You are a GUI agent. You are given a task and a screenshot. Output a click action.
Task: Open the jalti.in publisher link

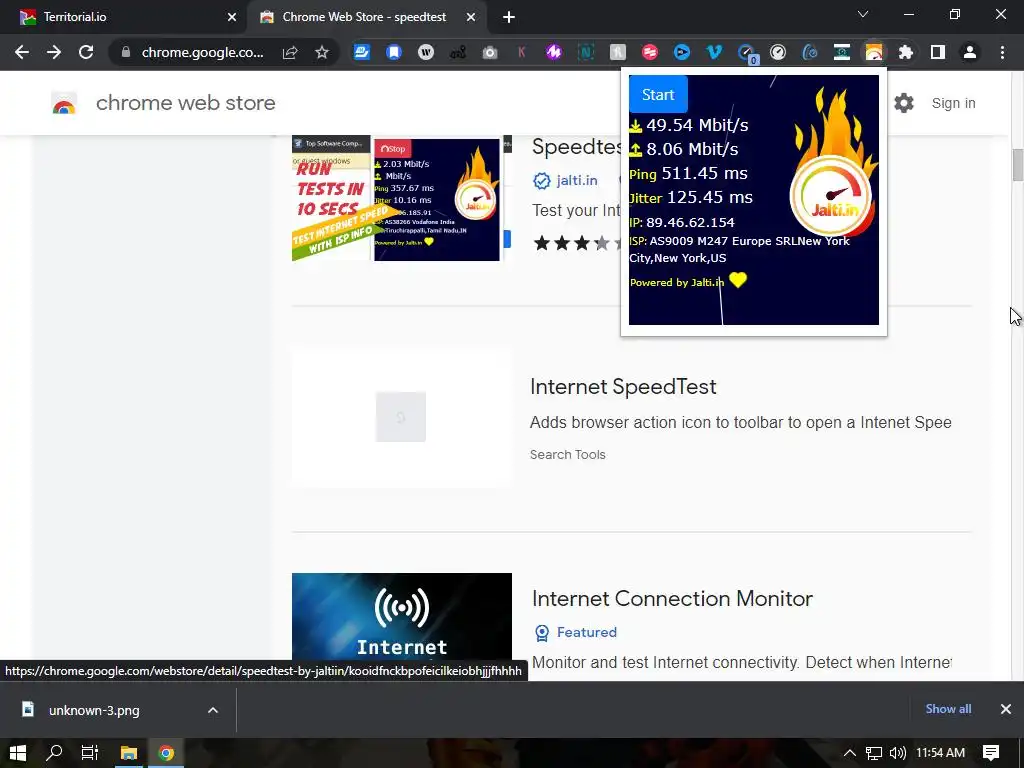(576, 180)
